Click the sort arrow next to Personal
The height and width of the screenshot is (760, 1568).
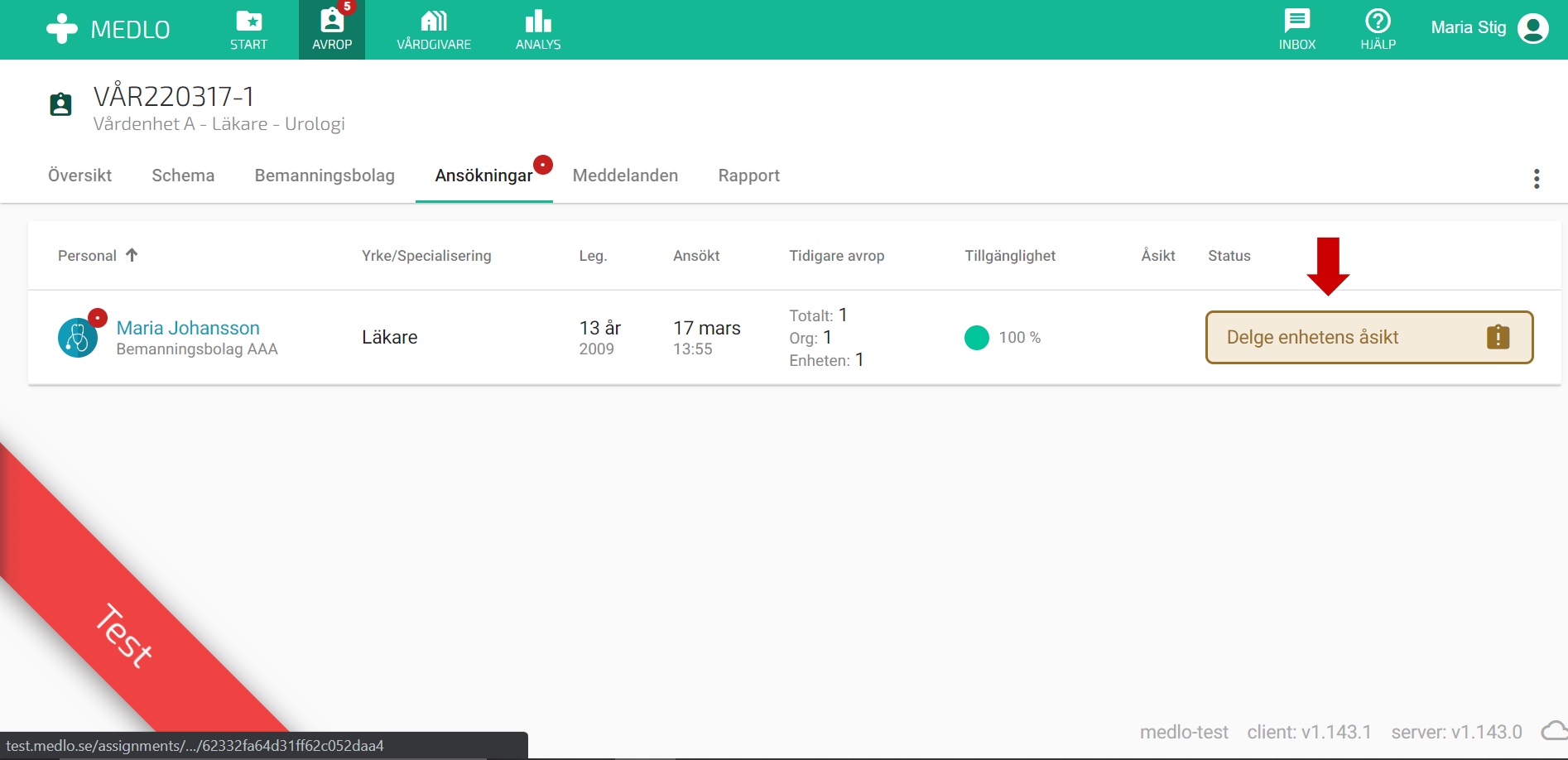[x=132, y=255]
